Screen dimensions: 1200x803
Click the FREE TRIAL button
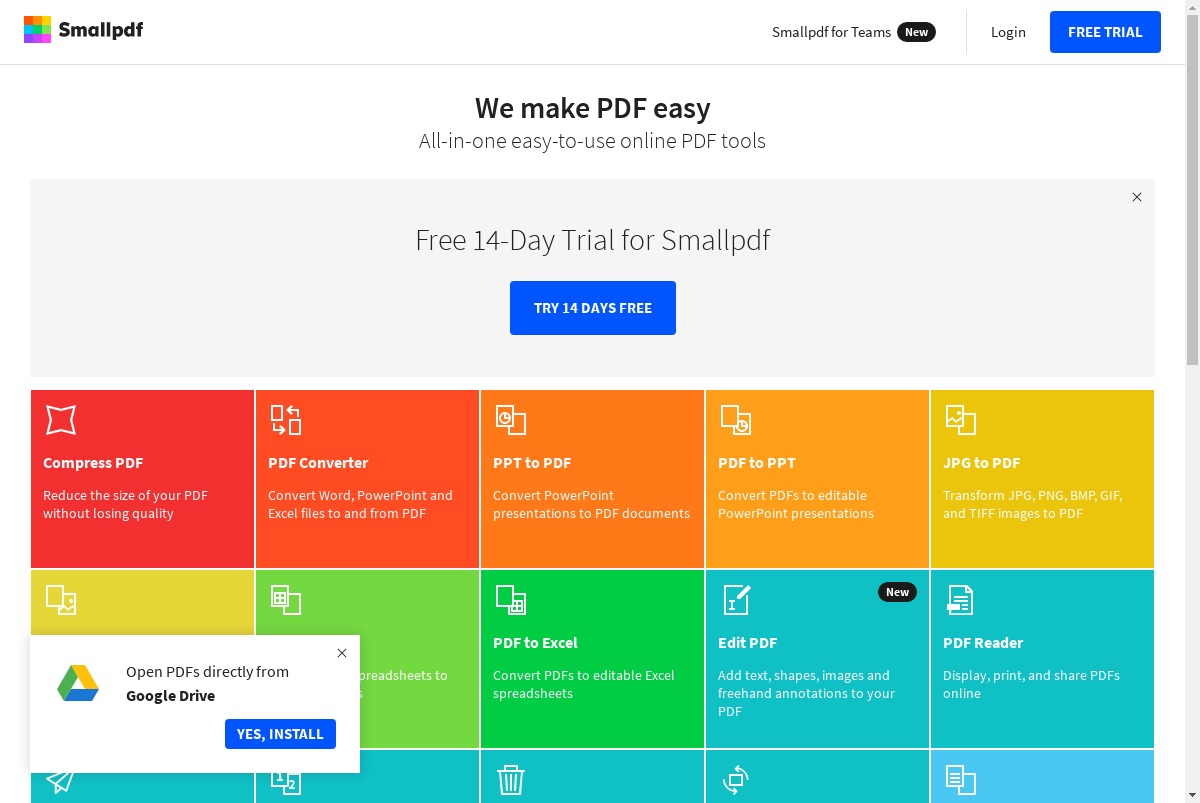pos(1105,32)
